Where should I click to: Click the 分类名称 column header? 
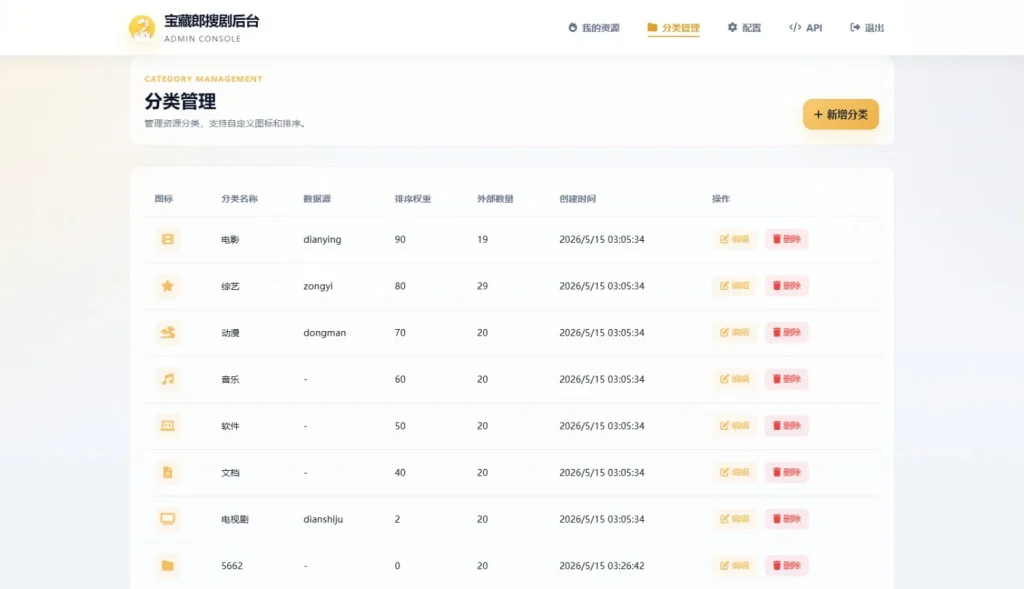click(239, 199)
